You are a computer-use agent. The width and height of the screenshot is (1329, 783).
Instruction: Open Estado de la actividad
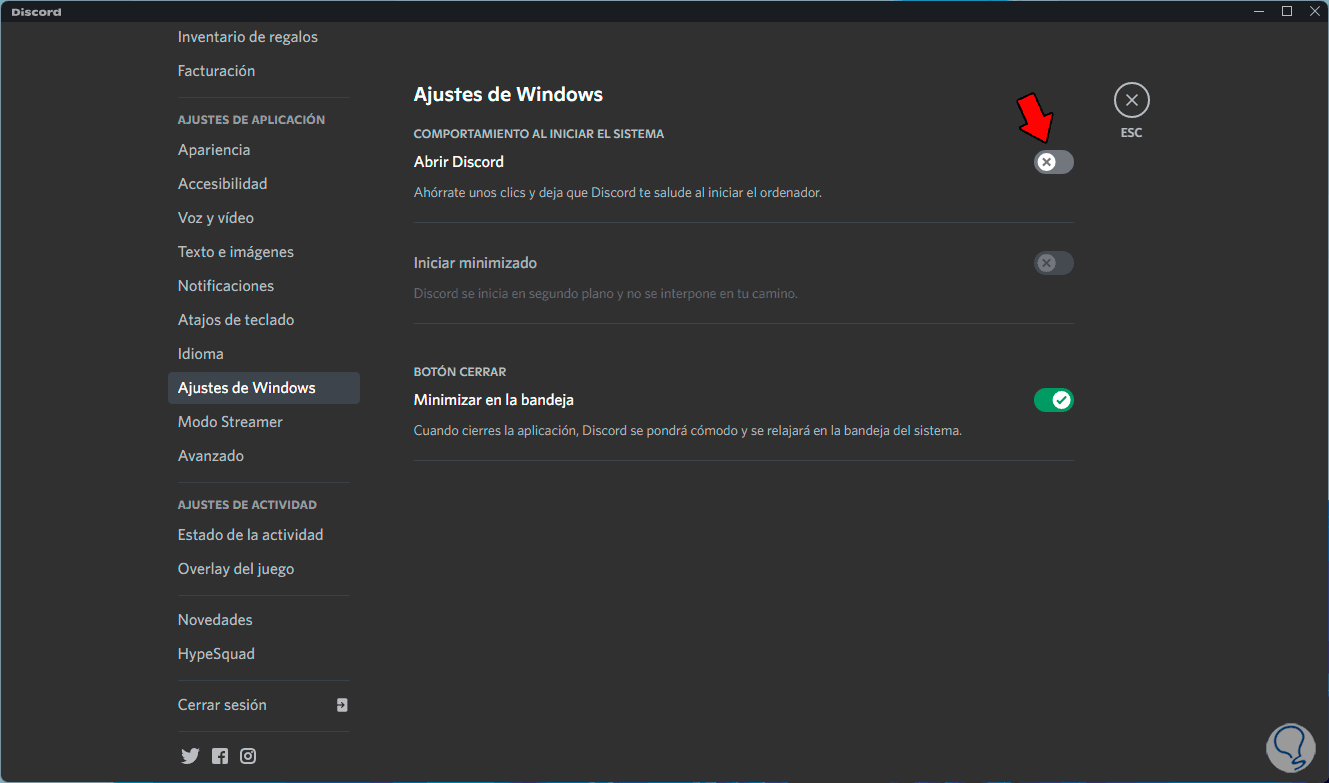click(x=264, y=535)
